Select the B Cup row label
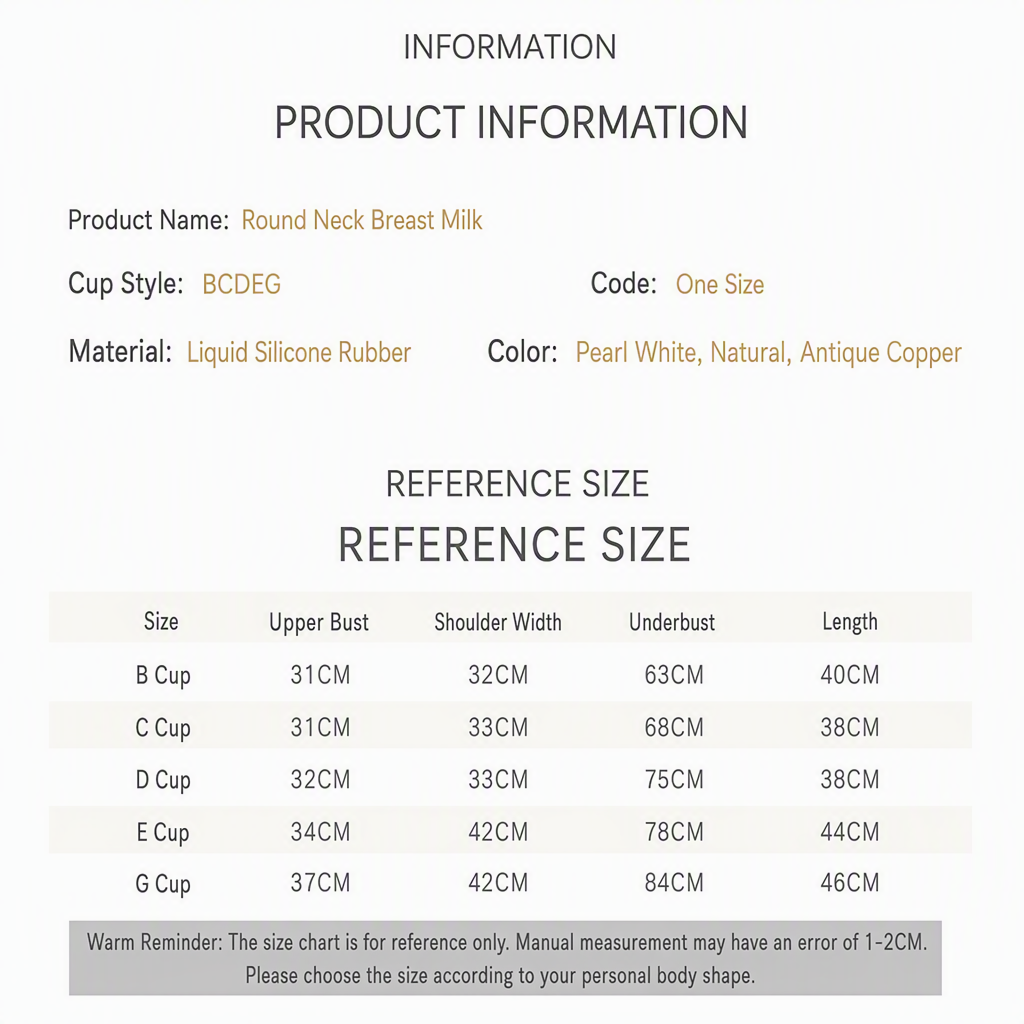Image resolution: width=1024 pixels, height=1024 pixels. pos(163,675)
